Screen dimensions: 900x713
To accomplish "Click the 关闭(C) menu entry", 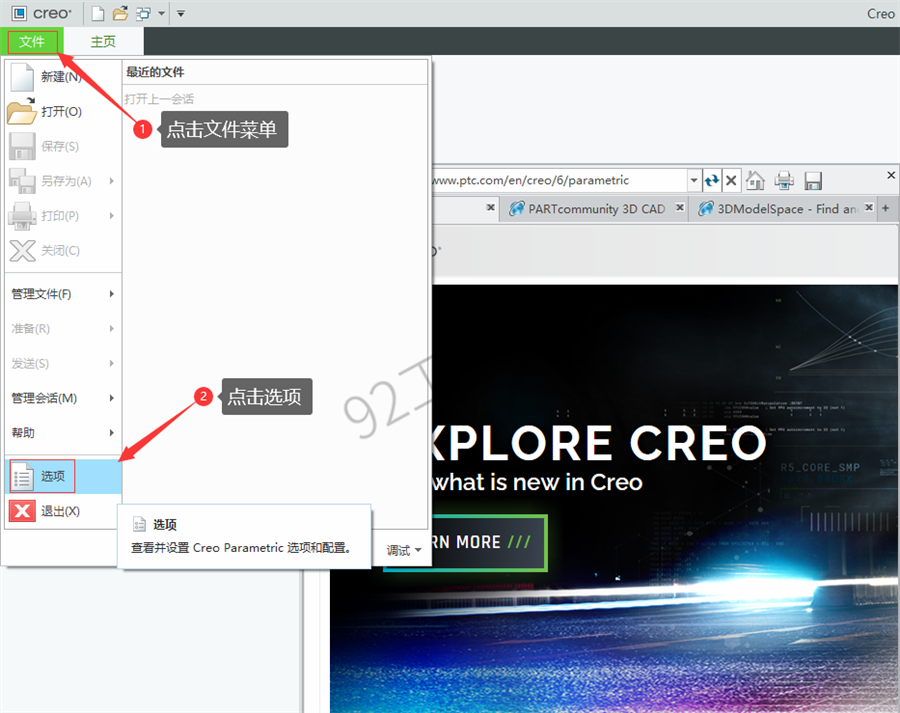I will tap(63, 250).
